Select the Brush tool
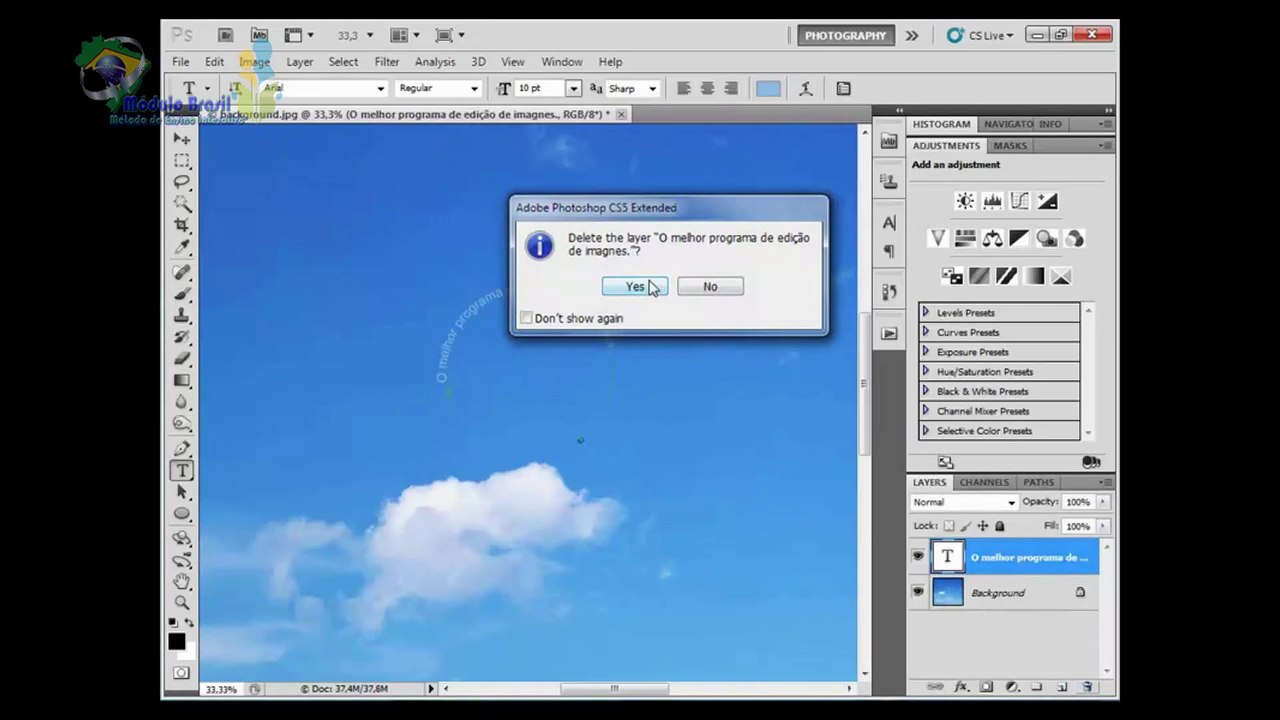 pos(182,294)
